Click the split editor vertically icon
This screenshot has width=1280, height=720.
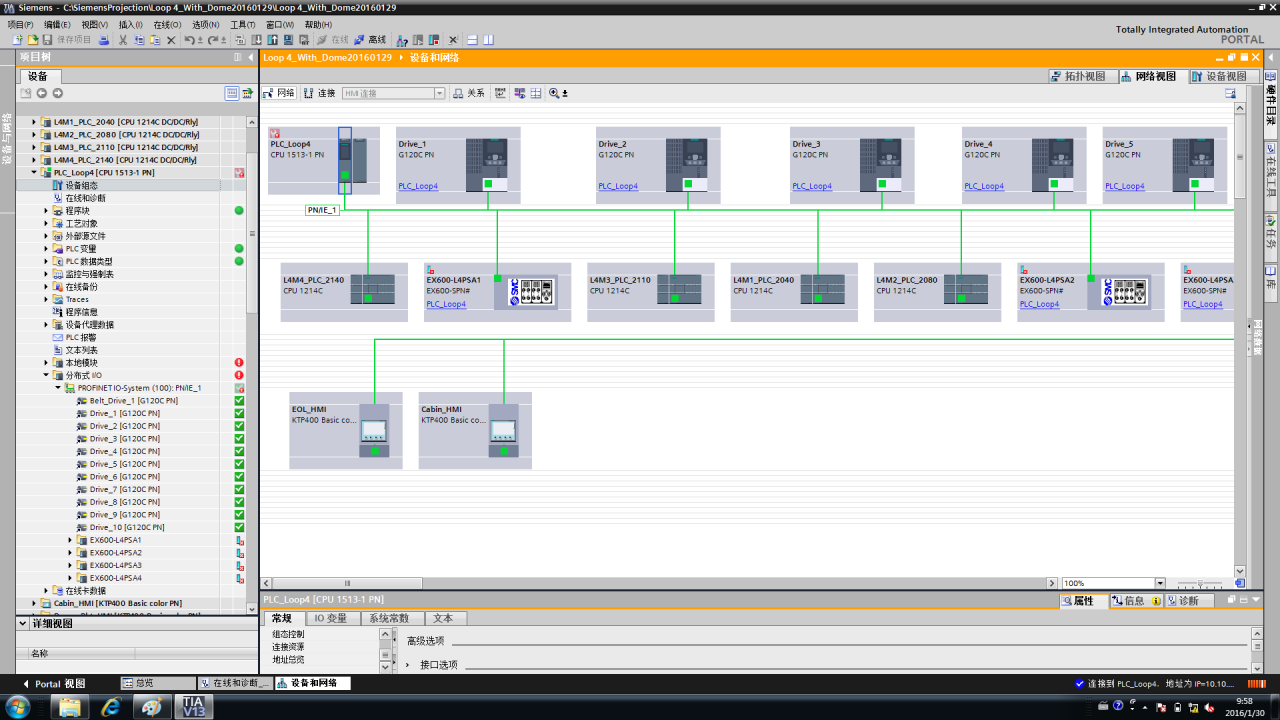[488, 40]
